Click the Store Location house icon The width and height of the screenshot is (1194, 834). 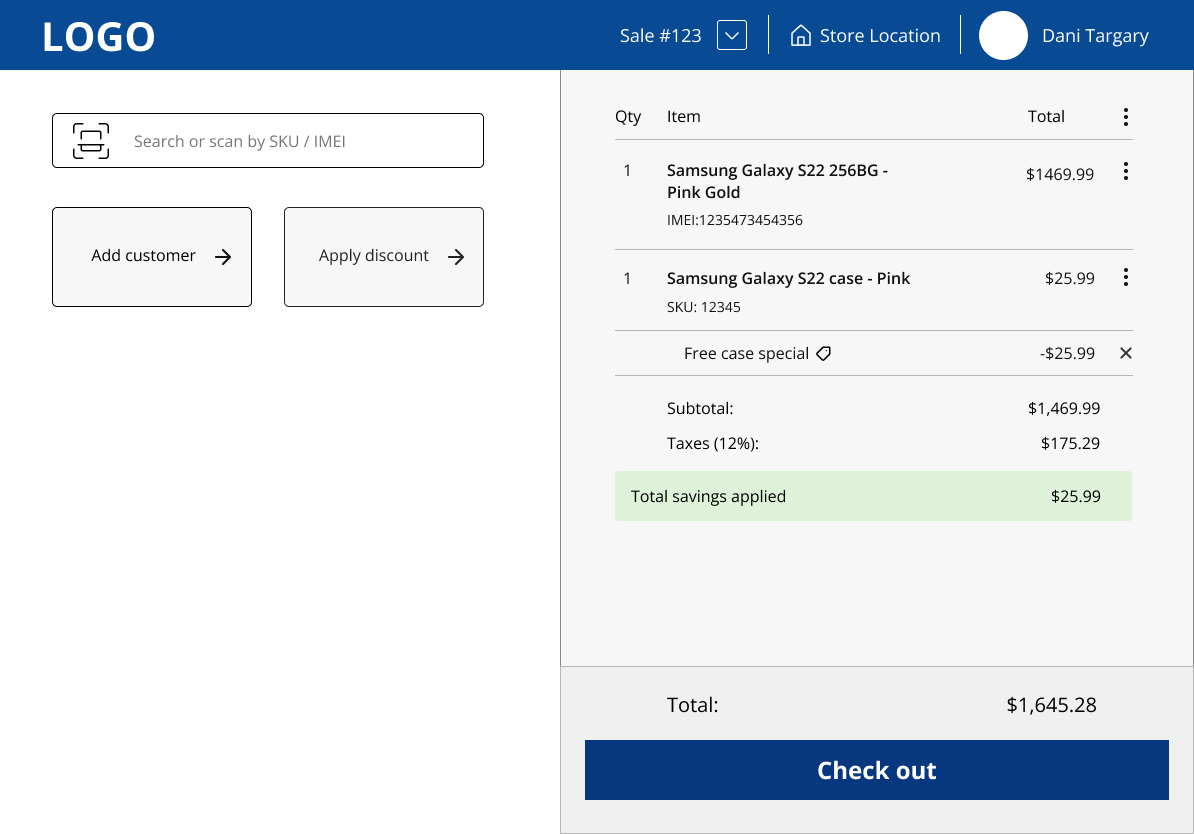(x=800, y=35)
